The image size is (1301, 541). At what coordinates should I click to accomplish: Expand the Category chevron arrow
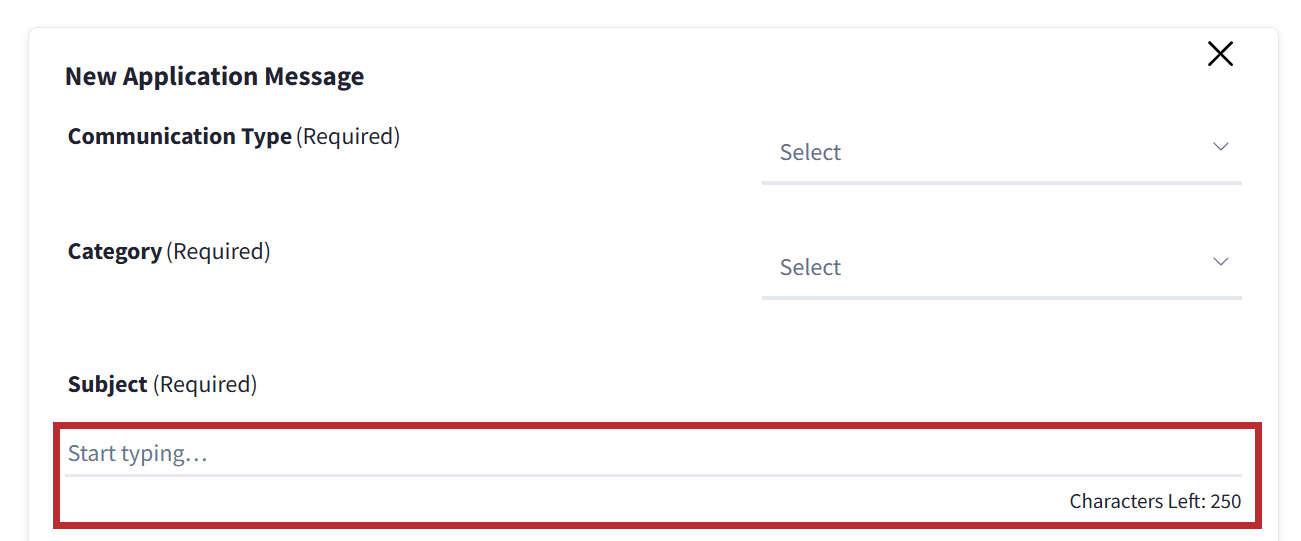tap(1220, 262)
